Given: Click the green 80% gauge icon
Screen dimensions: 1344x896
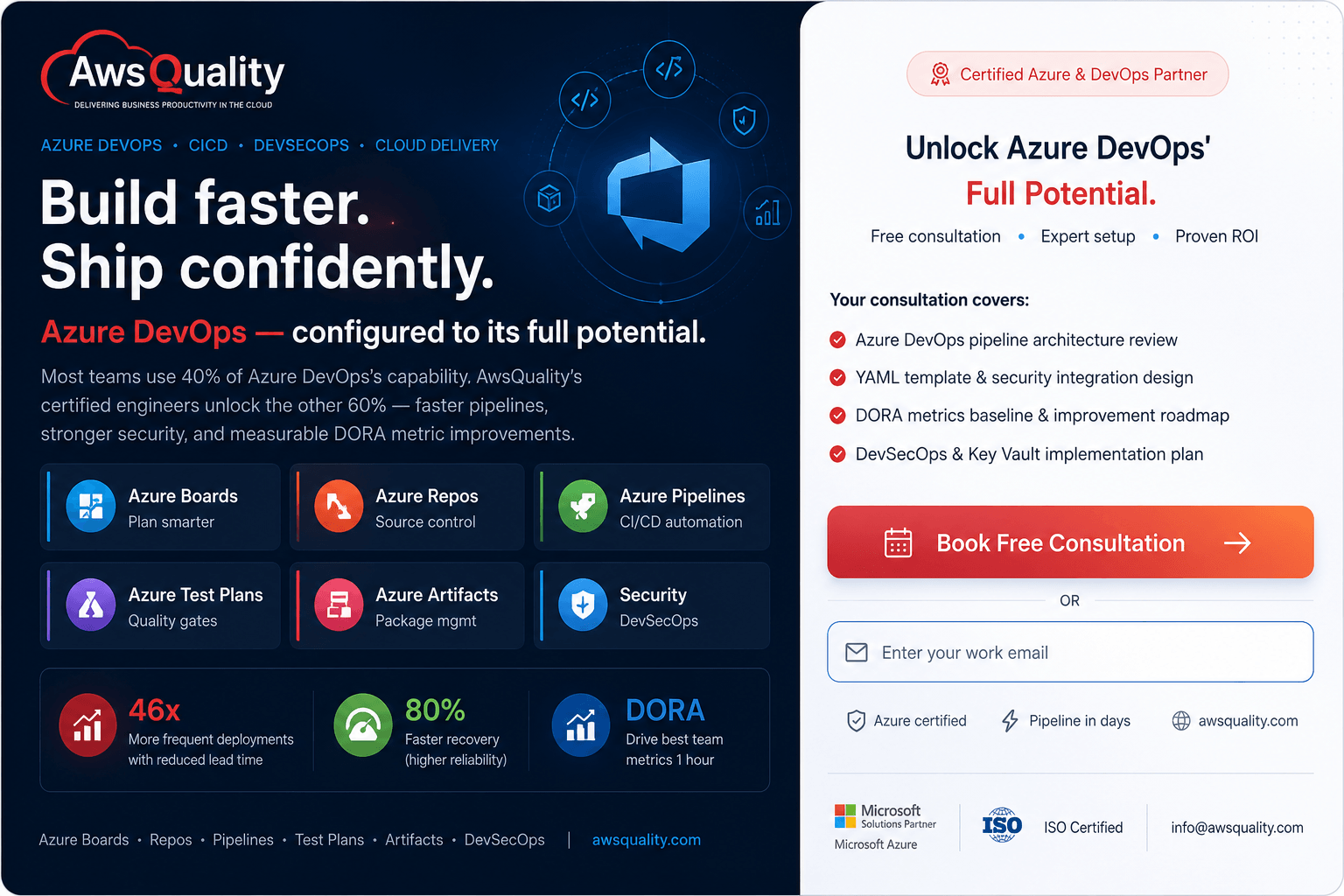Looking at the screenshot, I should tap(363, 725).
